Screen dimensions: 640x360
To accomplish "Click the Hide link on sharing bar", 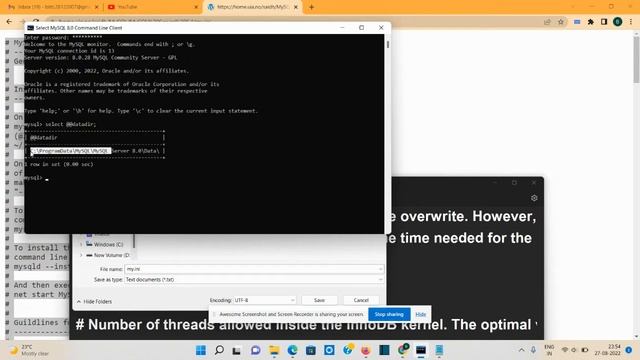I will [x=420, y=314].
